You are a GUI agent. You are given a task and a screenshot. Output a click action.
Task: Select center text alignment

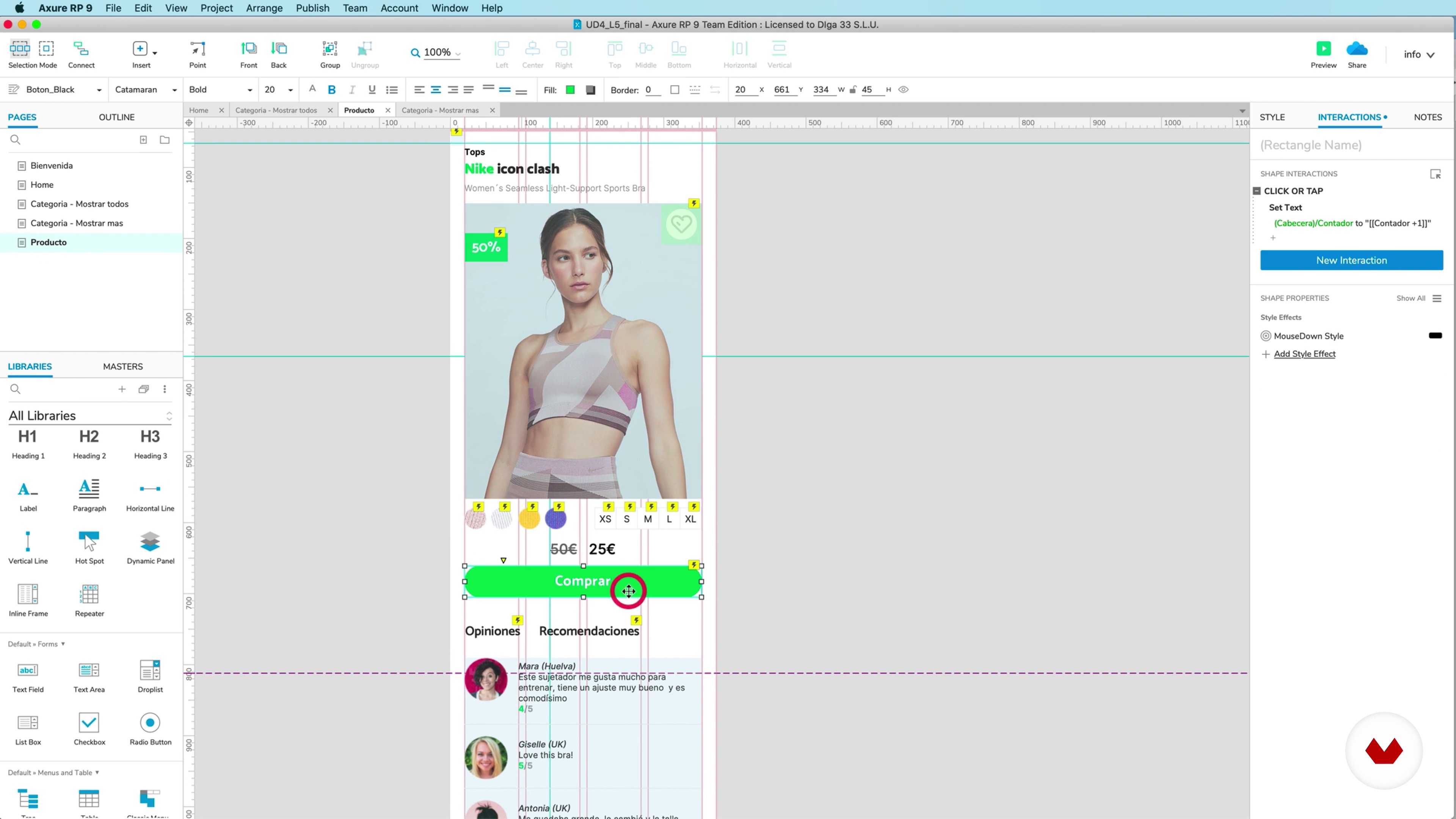coord(436,90)
